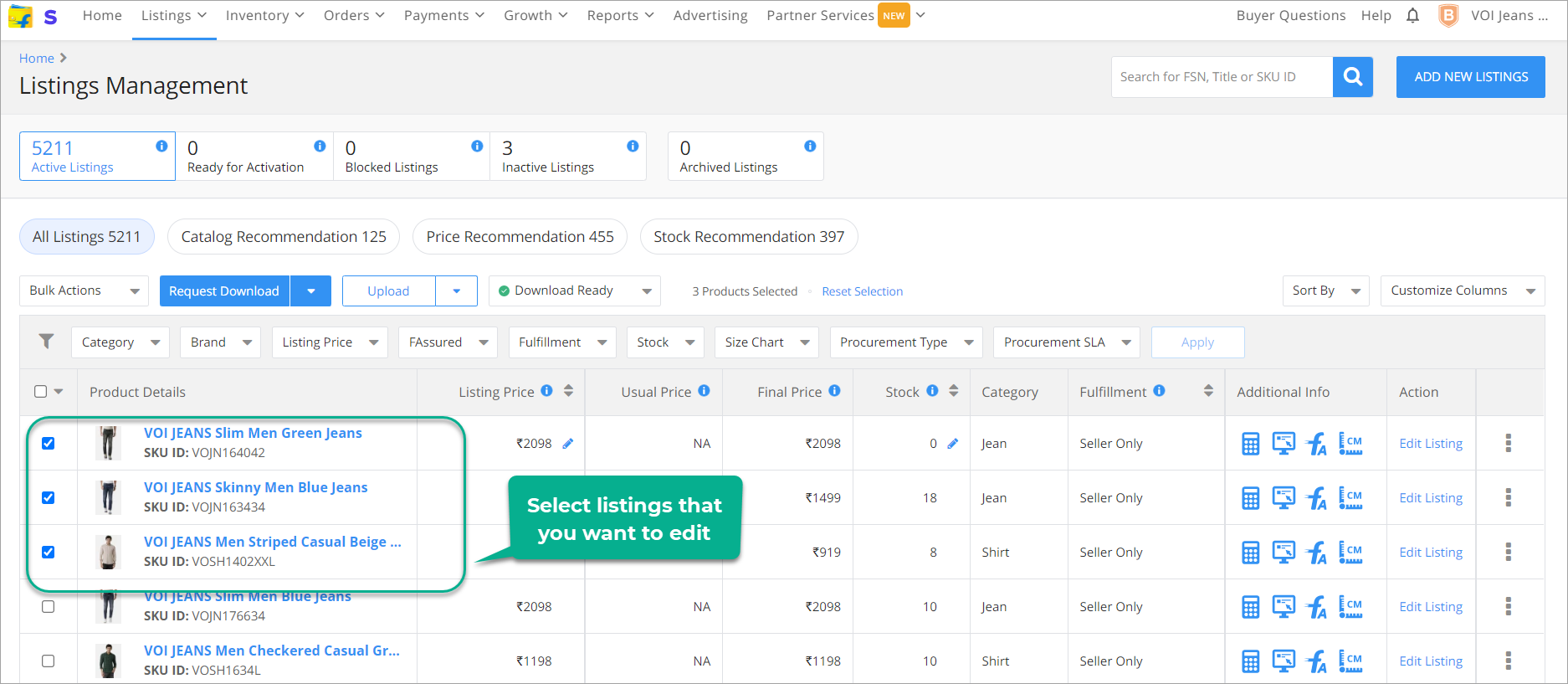The height and width of the screenshot is (684, 1568).
Task: Show info for Ready for Activation
Action: (320, 146)
